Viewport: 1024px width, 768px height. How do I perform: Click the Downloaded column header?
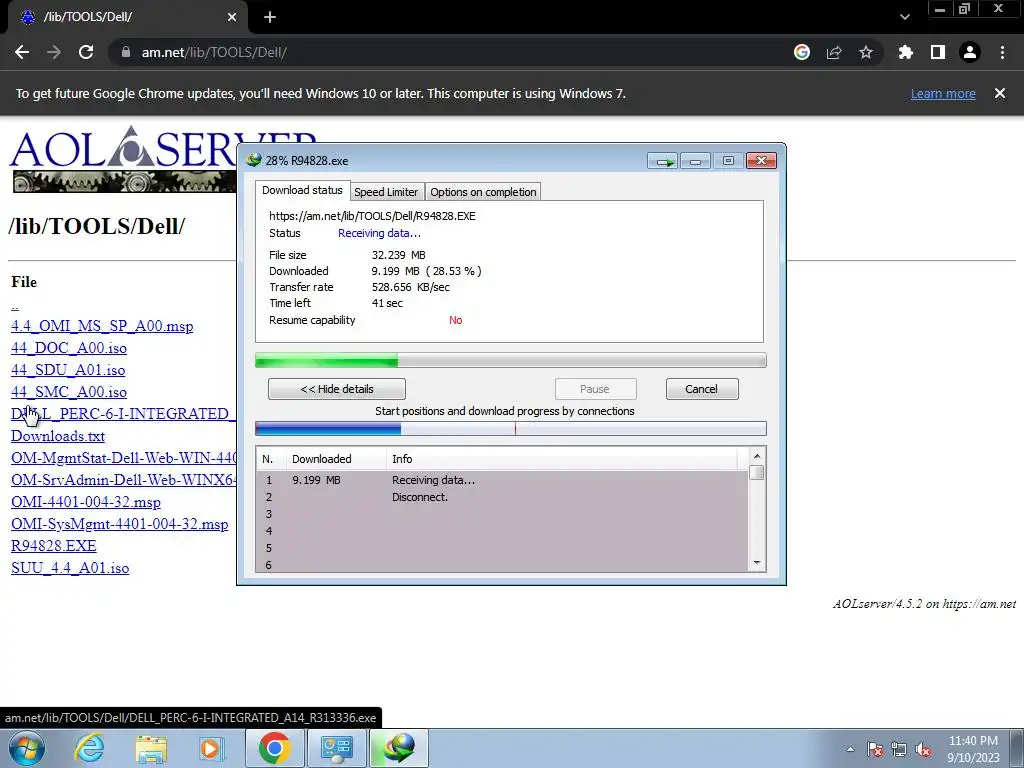pos(336,459)
